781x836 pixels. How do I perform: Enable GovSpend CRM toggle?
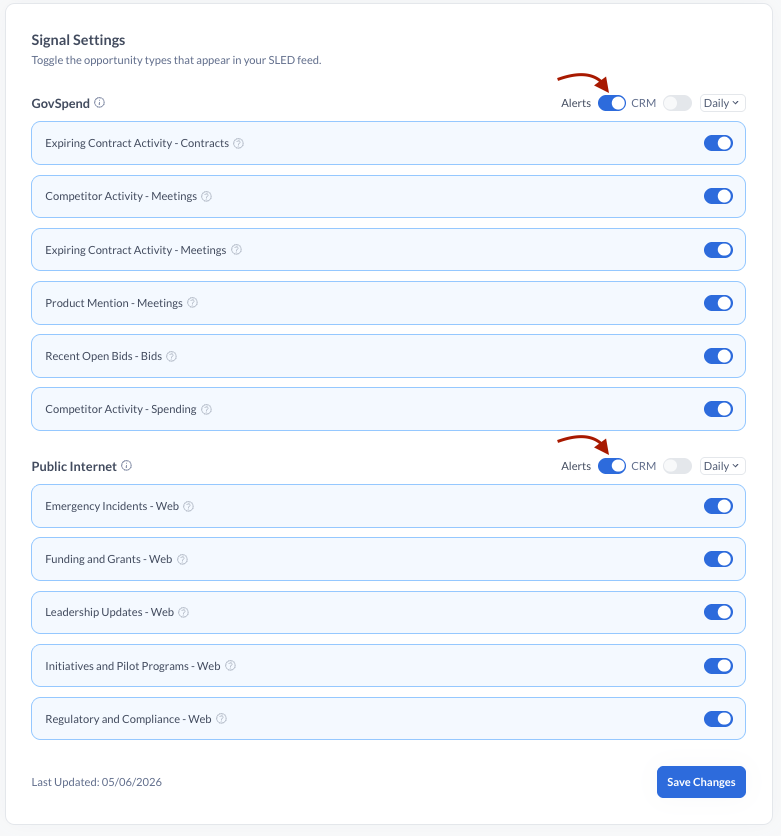pos(677,103)
